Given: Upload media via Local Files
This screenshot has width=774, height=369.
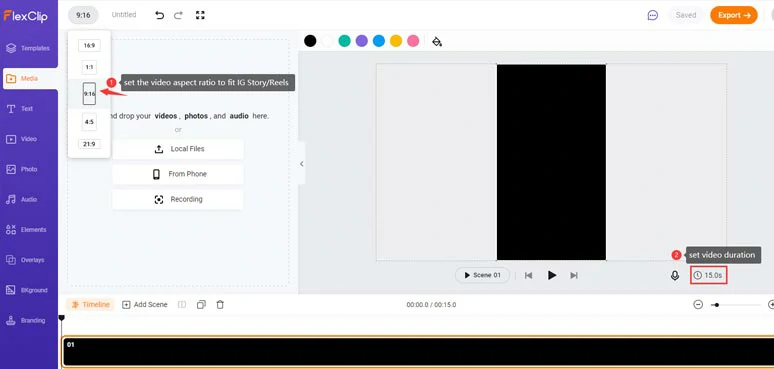Looking at the screenshot, I should [x=178, y=149].
